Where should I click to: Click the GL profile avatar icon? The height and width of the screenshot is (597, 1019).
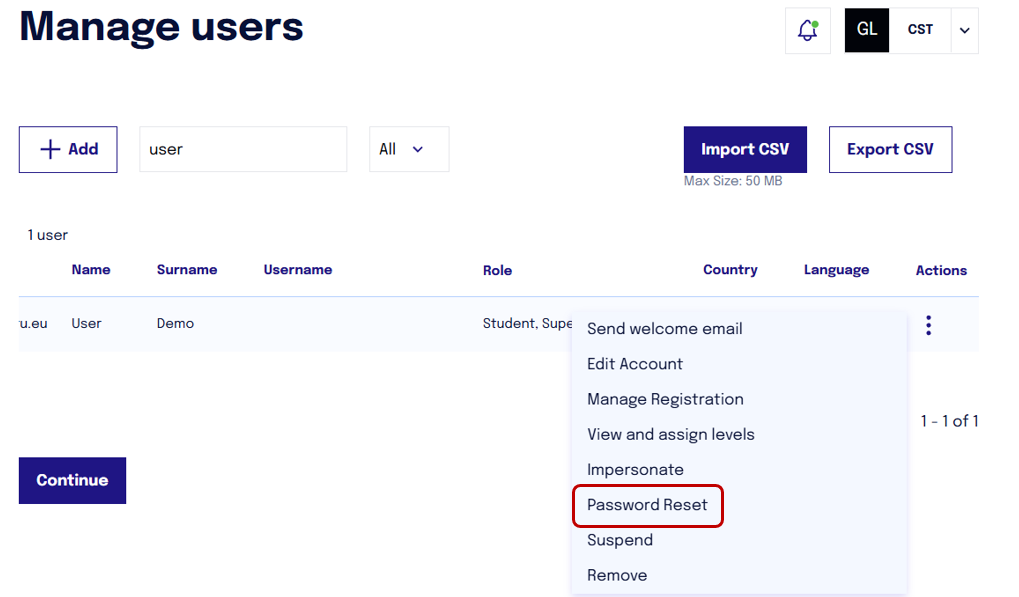click(x=866, y=30)
